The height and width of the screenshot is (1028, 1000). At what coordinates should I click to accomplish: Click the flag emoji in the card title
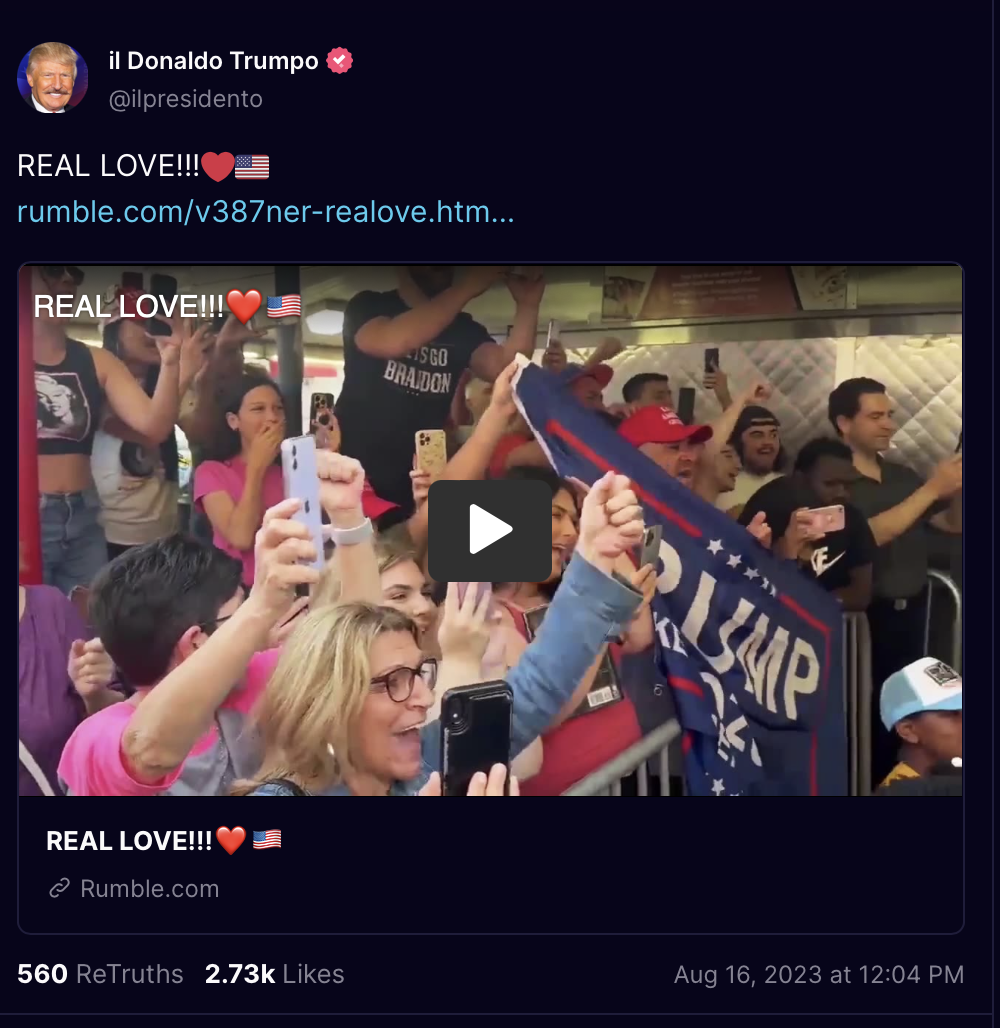tap(267, 839)
